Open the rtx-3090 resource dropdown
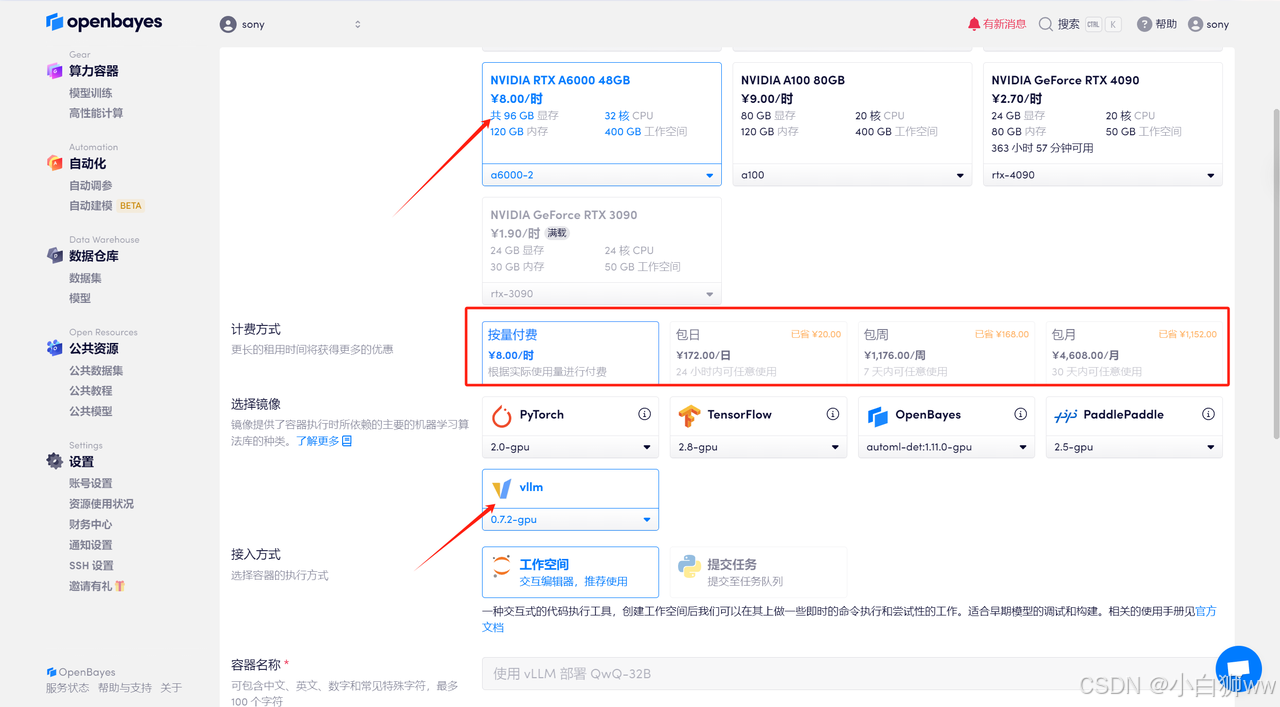This screenshot has height=707, width=1280. pos(602,294)
